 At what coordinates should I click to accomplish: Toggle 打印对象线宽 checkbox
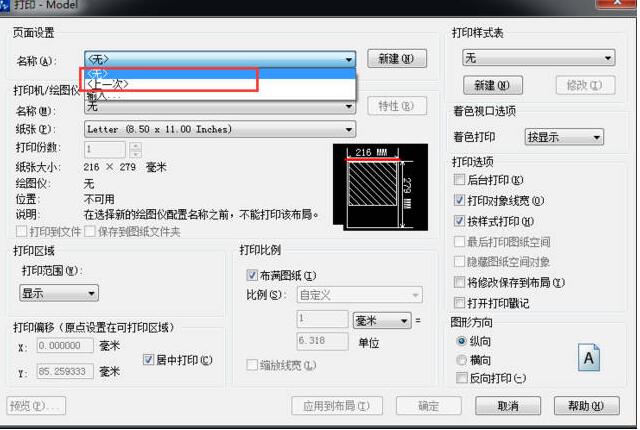click(460, 200)
